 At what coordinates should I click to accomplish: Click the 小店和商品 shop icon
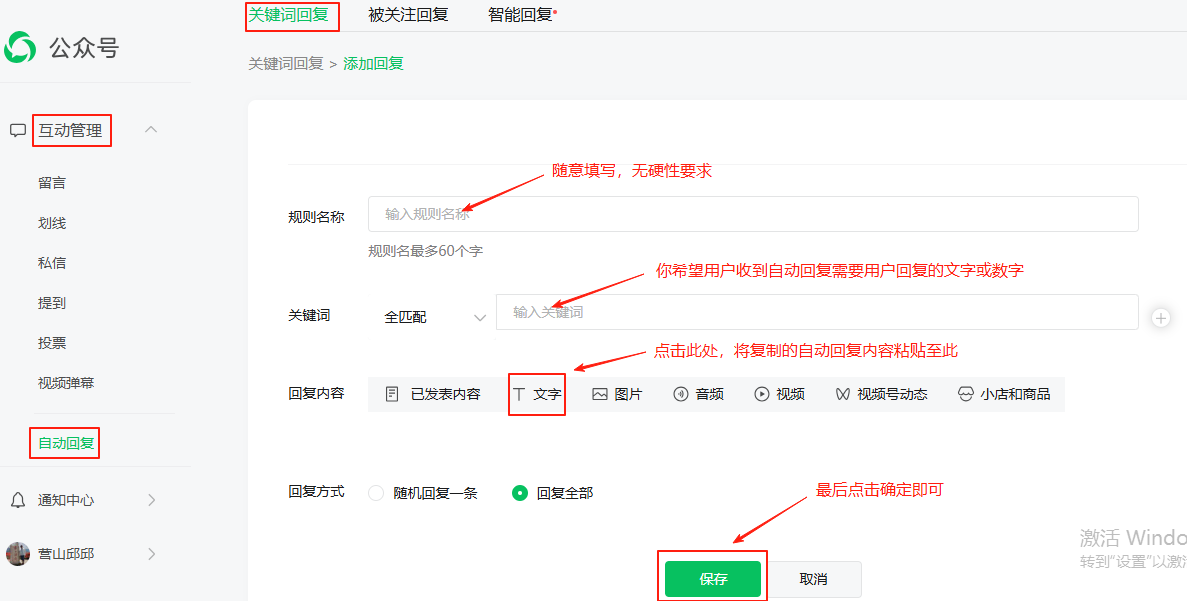coord(965,394)
